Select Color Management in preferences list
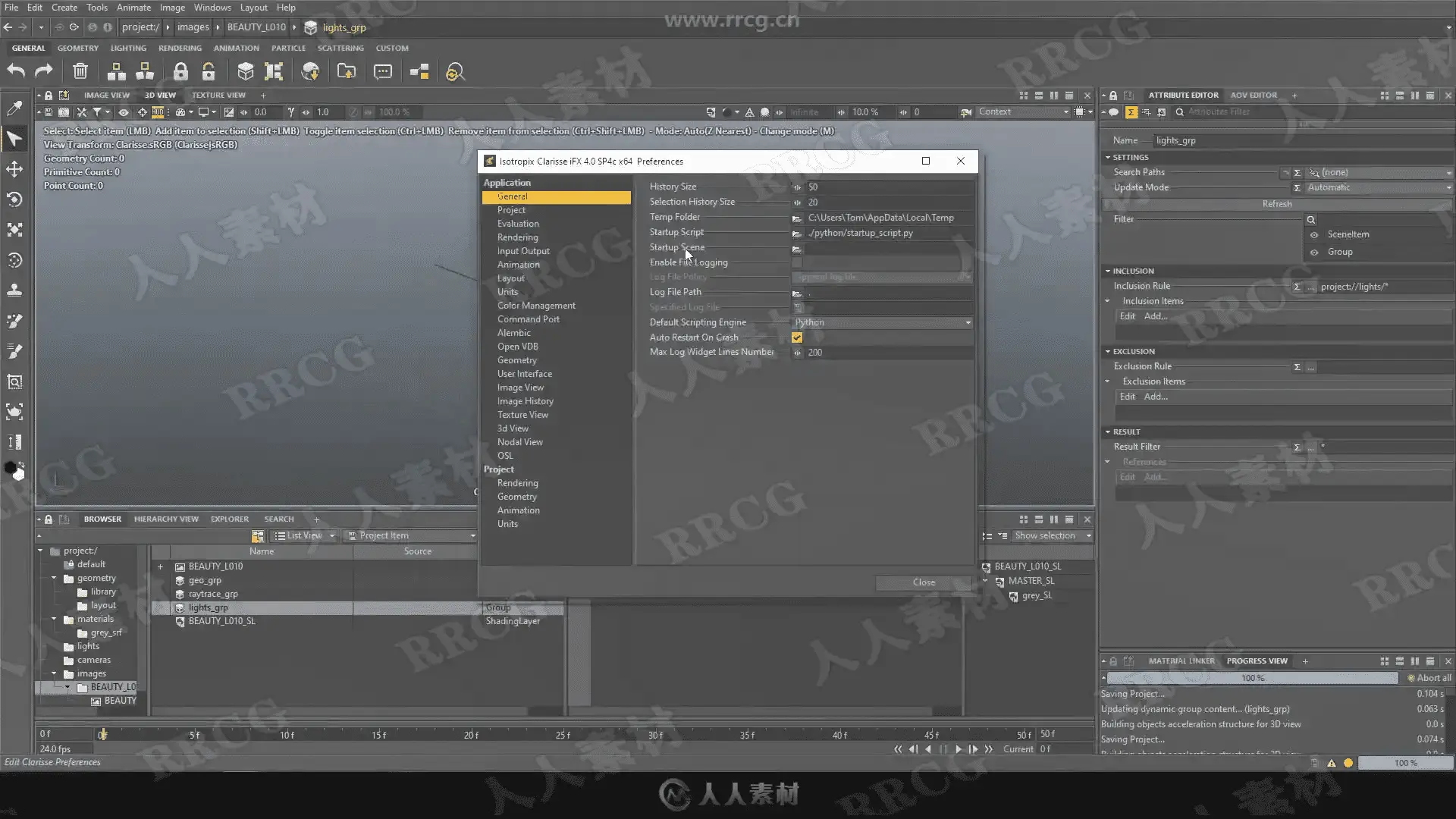 536,306
